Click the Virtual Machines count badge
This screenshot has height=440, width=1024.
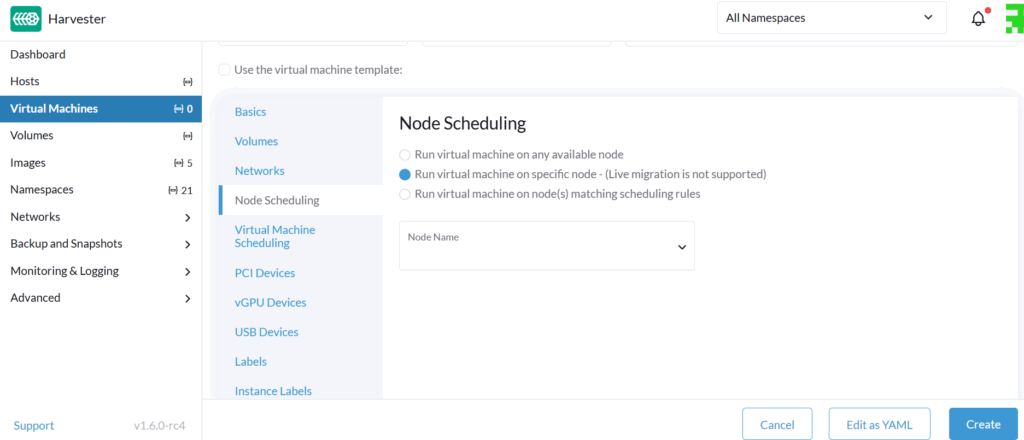pos(183,109)
